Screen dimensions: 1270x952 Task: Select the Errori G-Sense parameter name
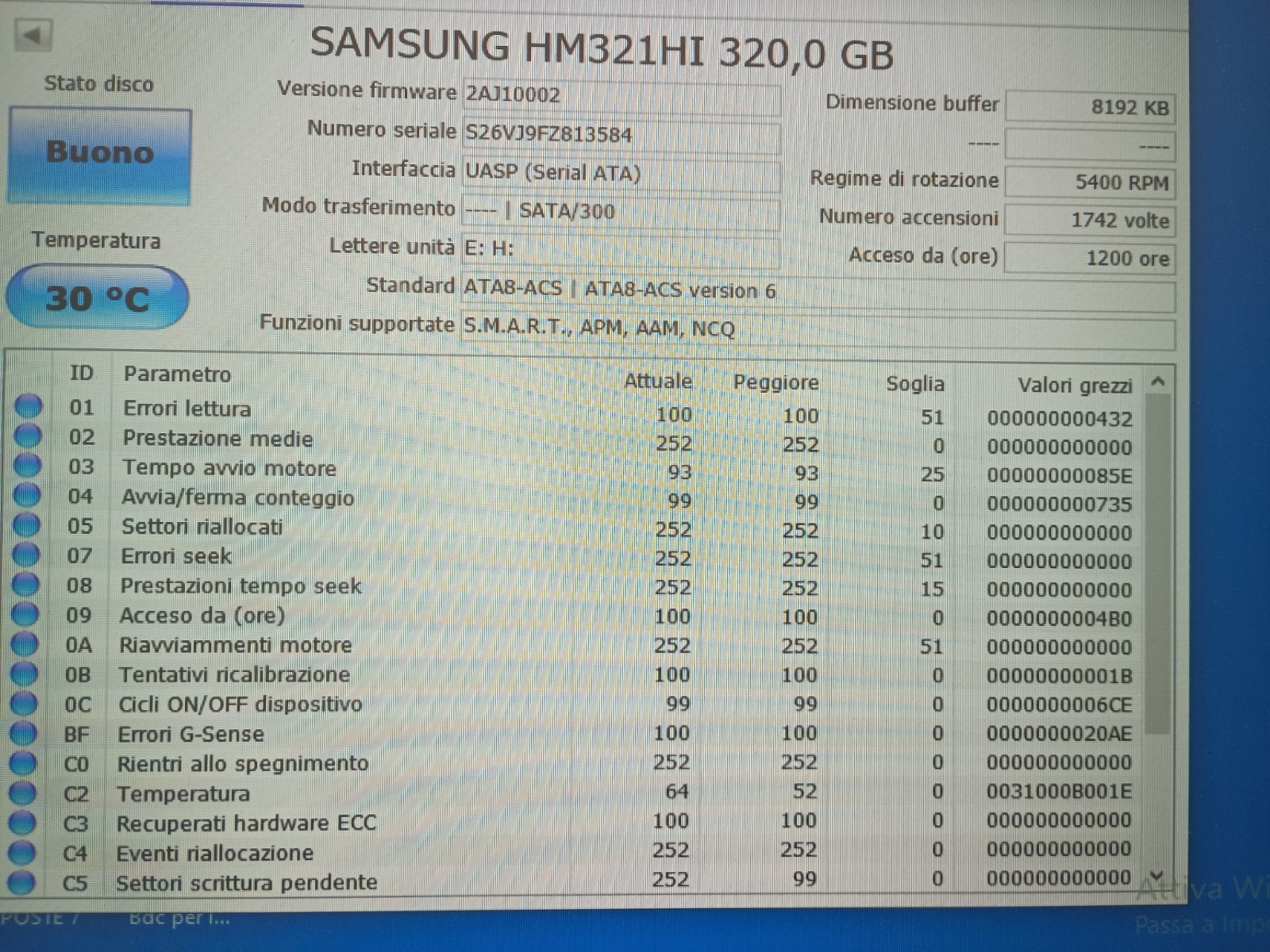[x=191, y=735]
